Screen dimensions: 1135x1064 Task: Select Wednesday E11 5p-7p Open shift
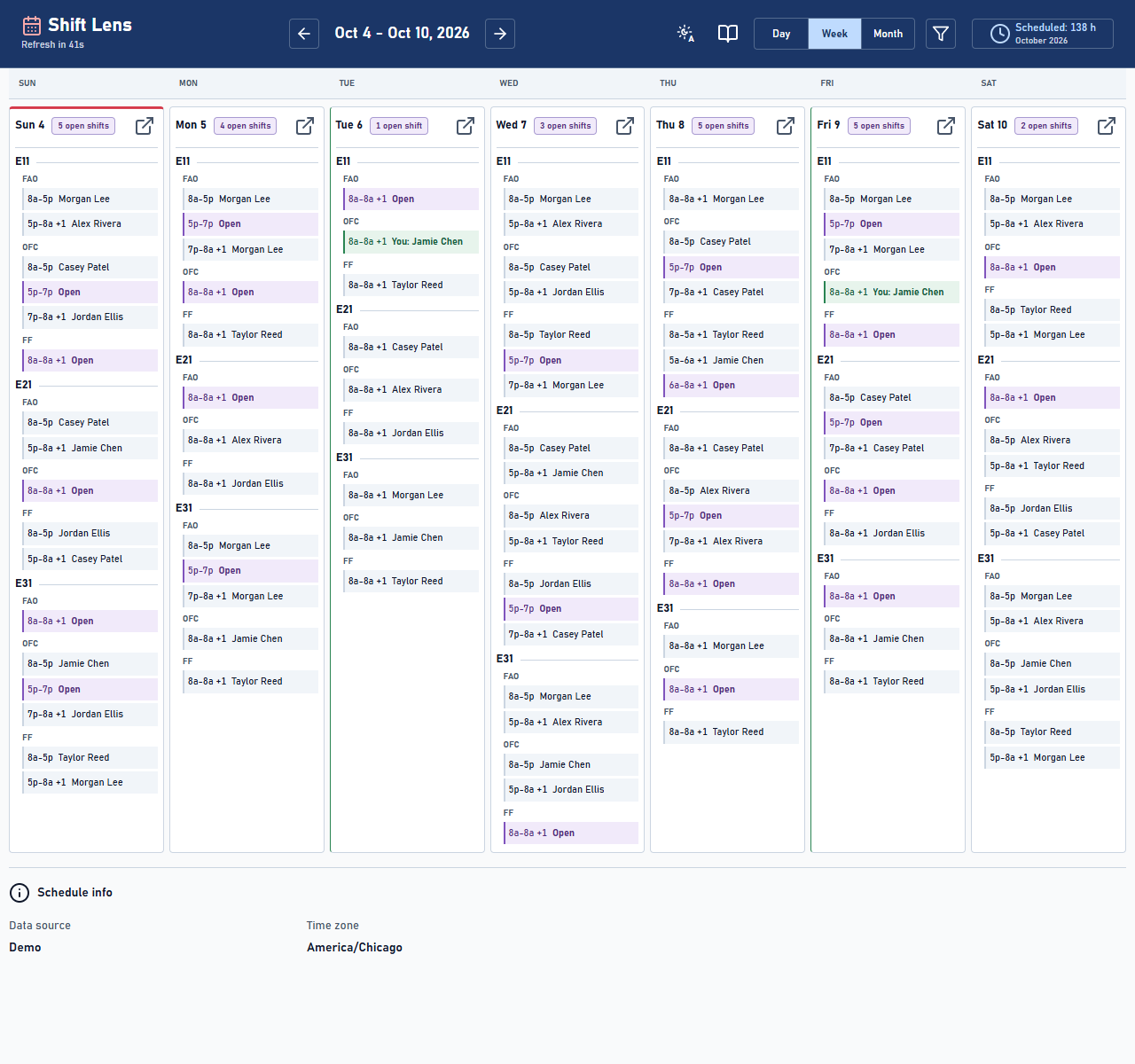[x=570, y=361]
